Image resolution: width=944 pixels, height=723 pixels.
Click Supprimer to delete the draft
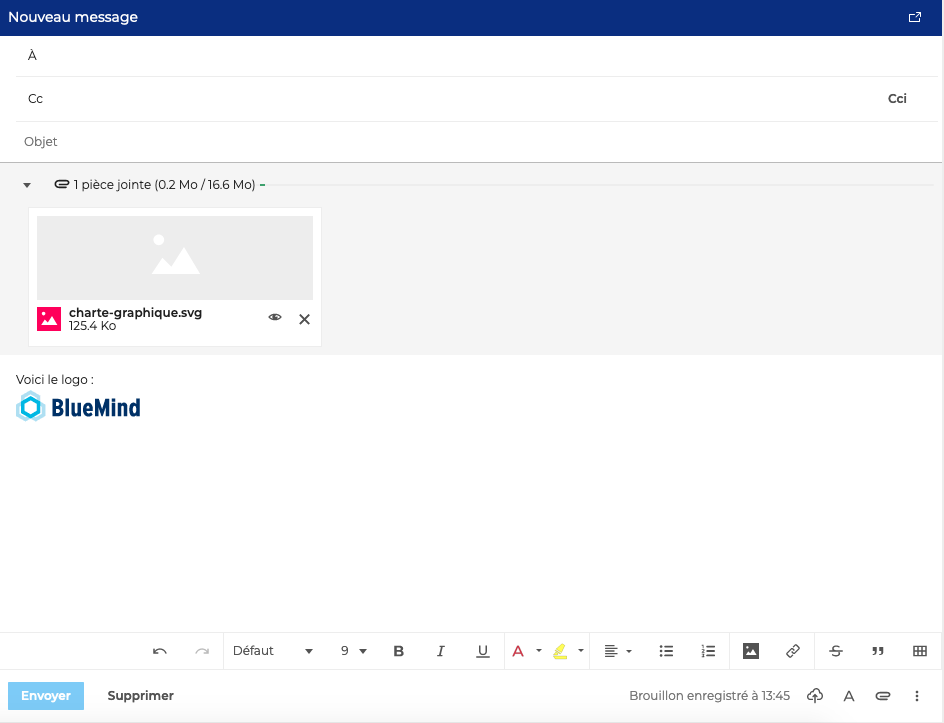140,696
